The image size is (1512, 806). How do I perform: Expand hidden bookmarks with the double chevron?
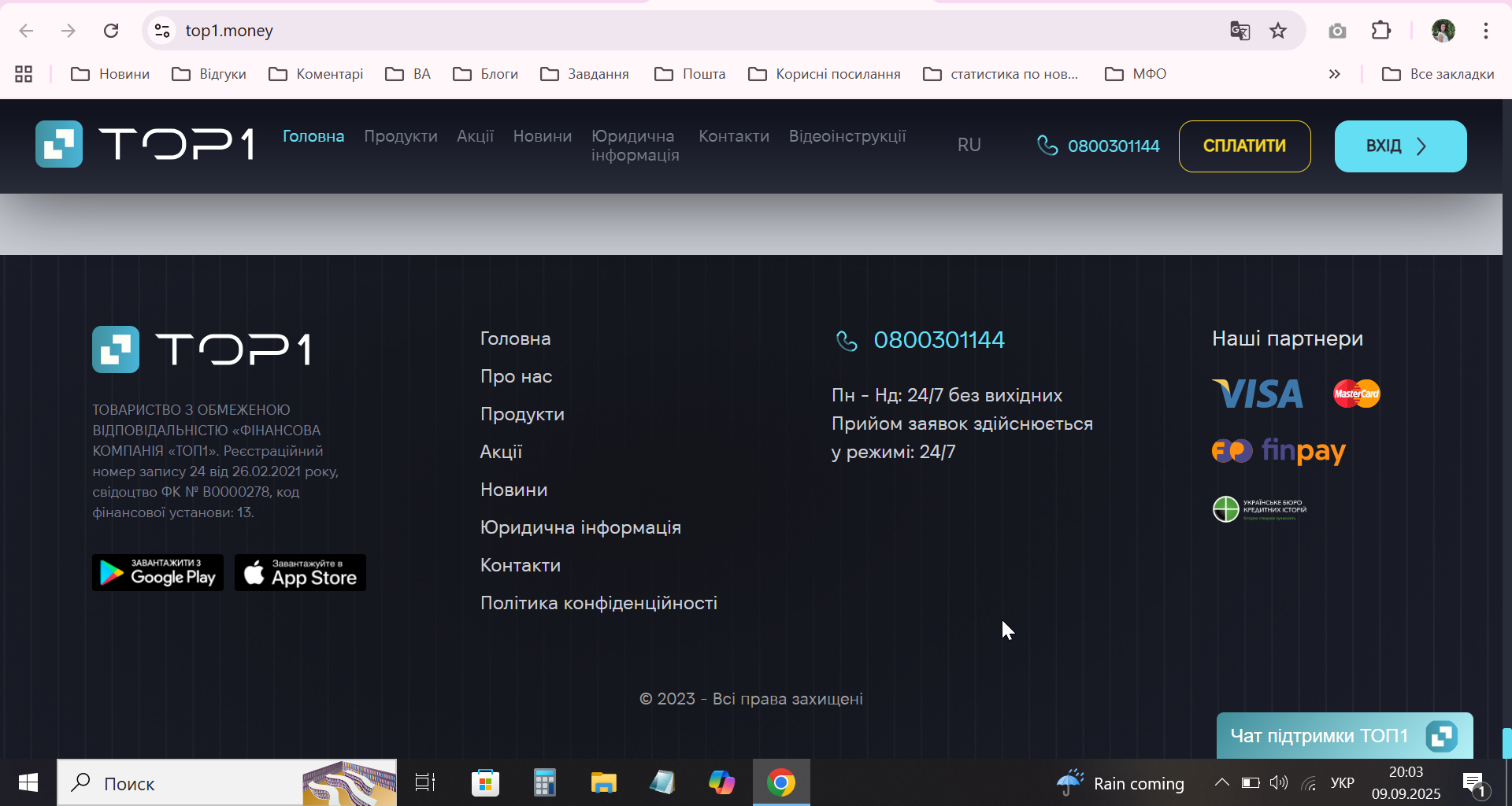pyautogui.click(x=1334, y=74)
